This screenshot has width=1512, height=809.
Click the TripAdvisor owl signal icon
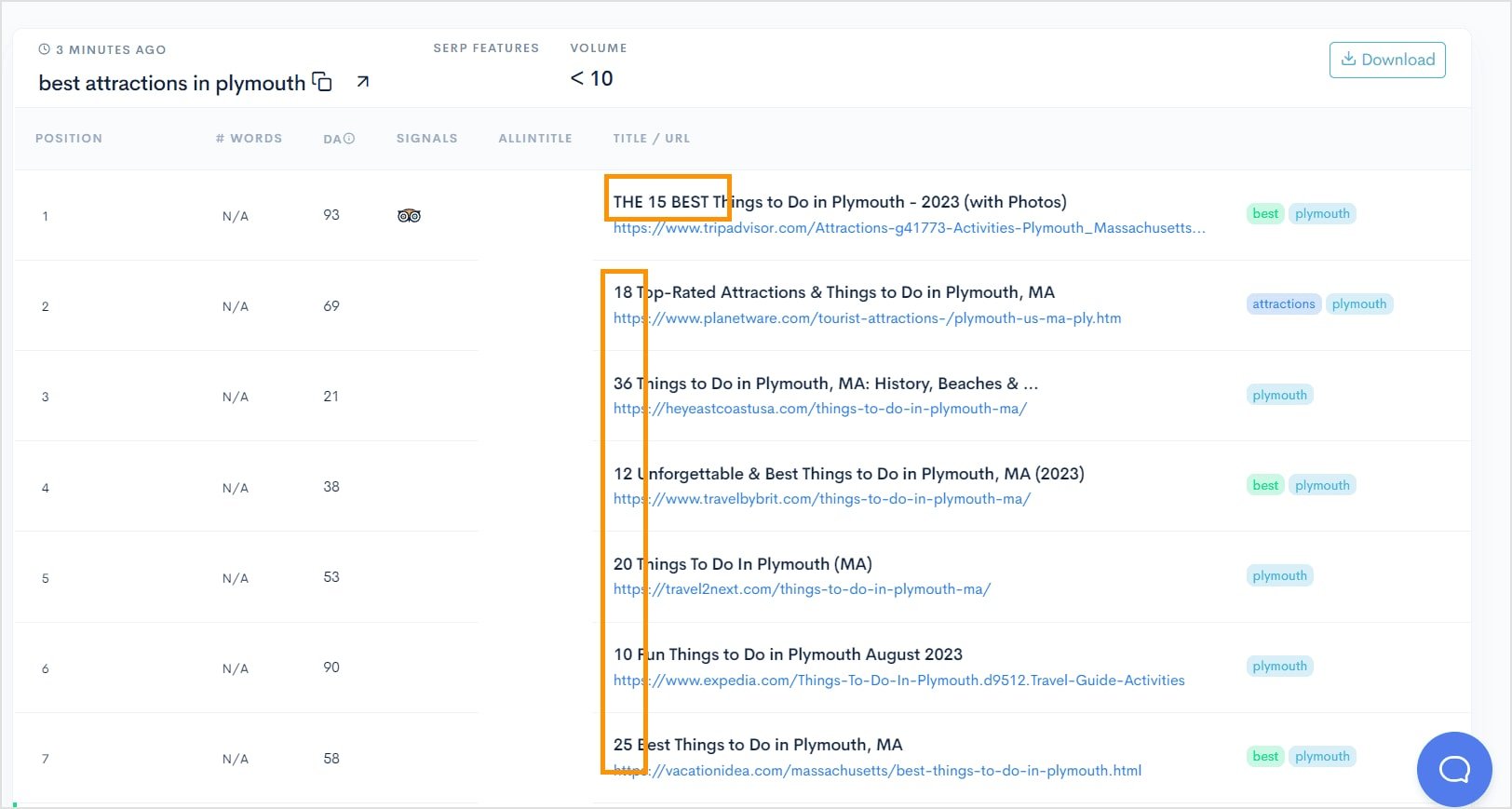point(409,216)
